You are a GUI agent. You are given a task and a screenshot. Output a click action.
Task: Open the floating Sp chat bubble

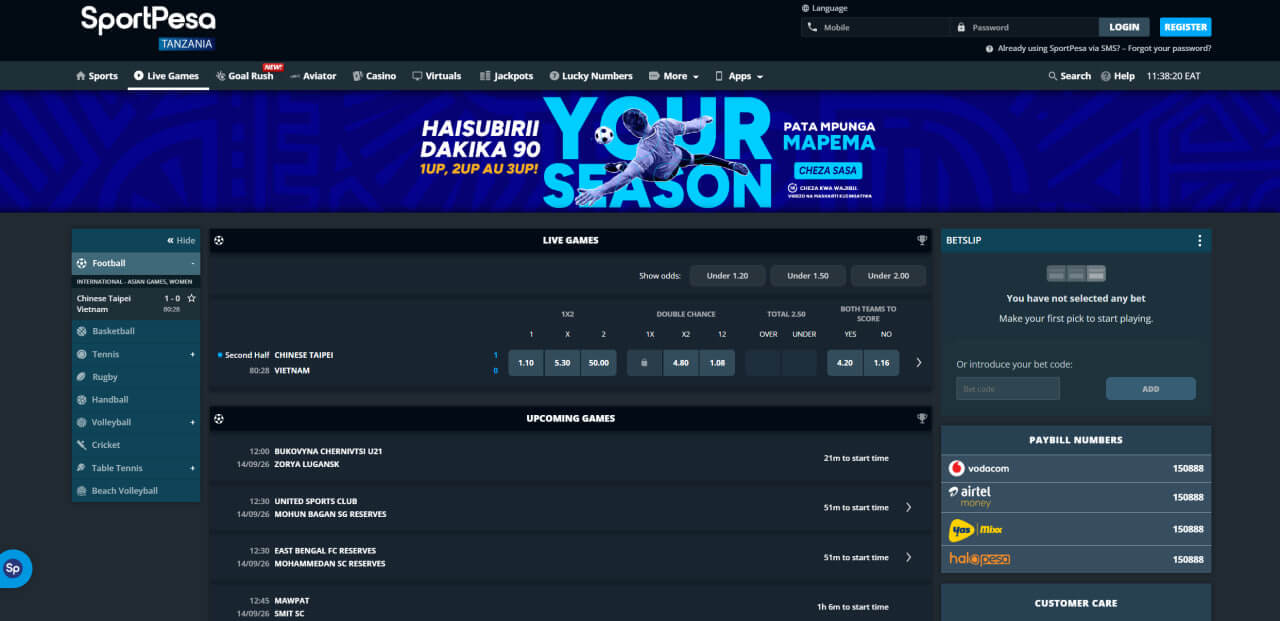(x=14, y=568)
